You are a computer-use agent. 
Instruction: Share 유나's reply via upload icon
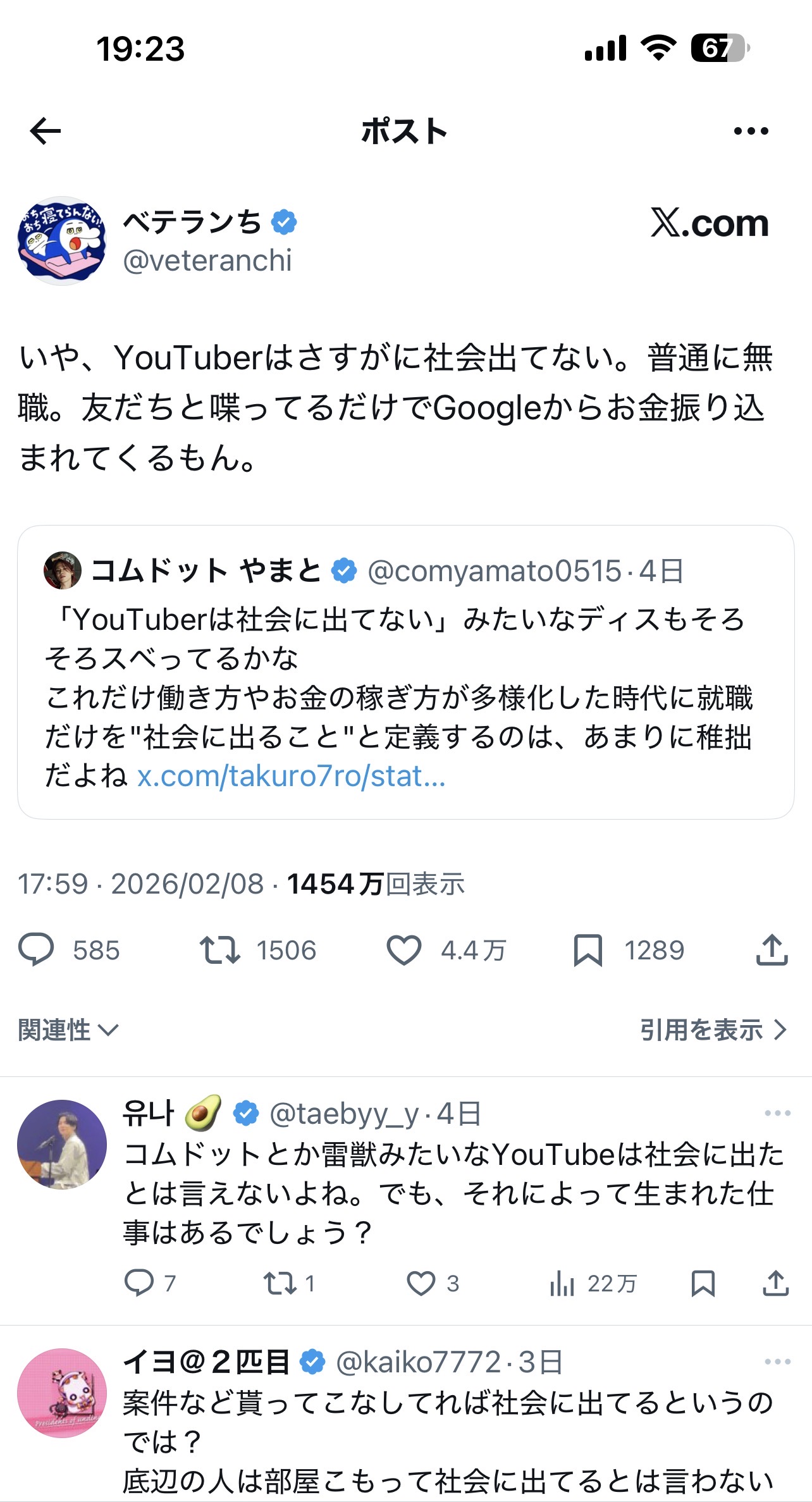click(x=775, y=1284)
